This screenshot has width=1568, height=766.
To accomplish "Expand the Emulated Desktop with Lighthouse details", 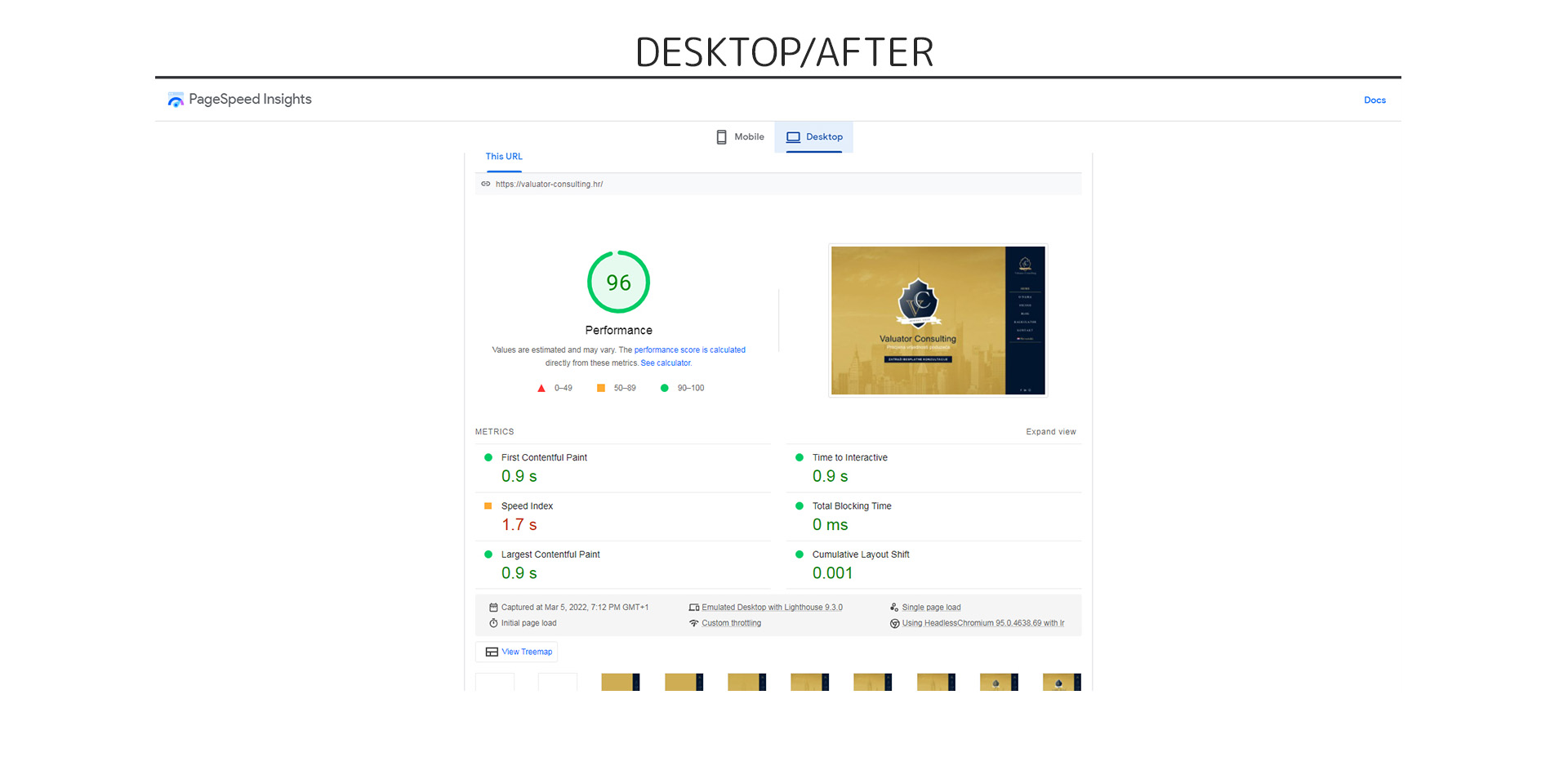I will coord(772,608).
